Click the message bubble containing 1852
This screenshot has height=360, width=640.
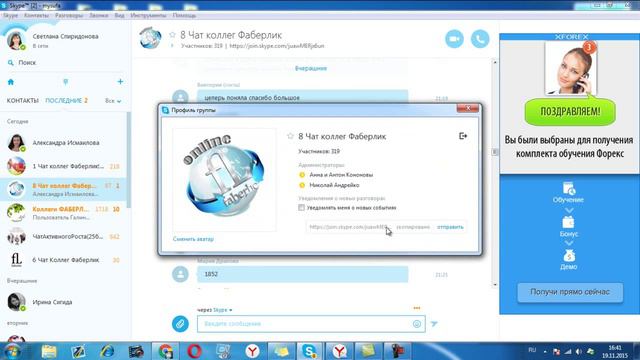click(x=302, y=274)
